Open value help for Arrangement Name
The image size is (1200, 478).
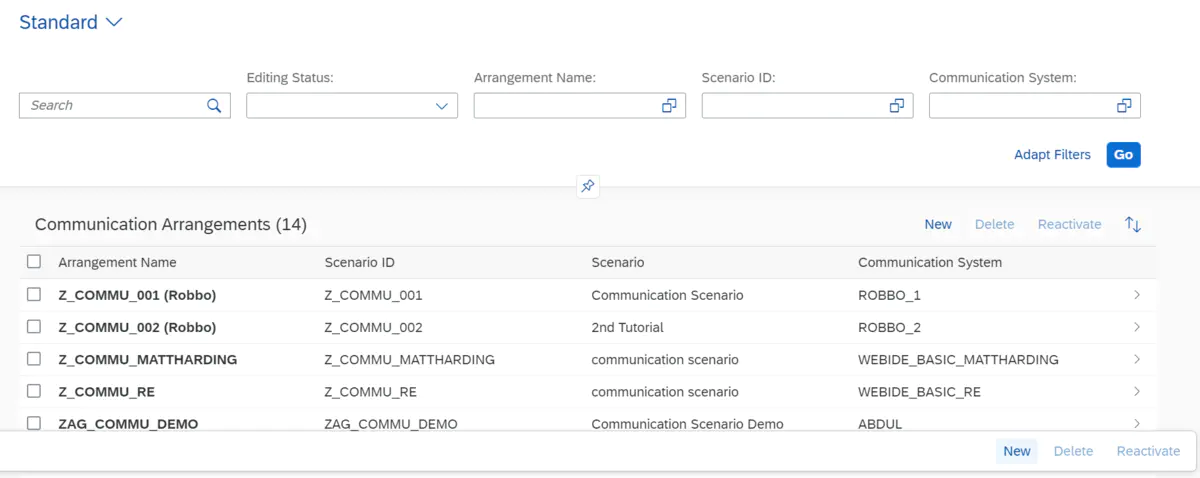click(x=669, y=105)
